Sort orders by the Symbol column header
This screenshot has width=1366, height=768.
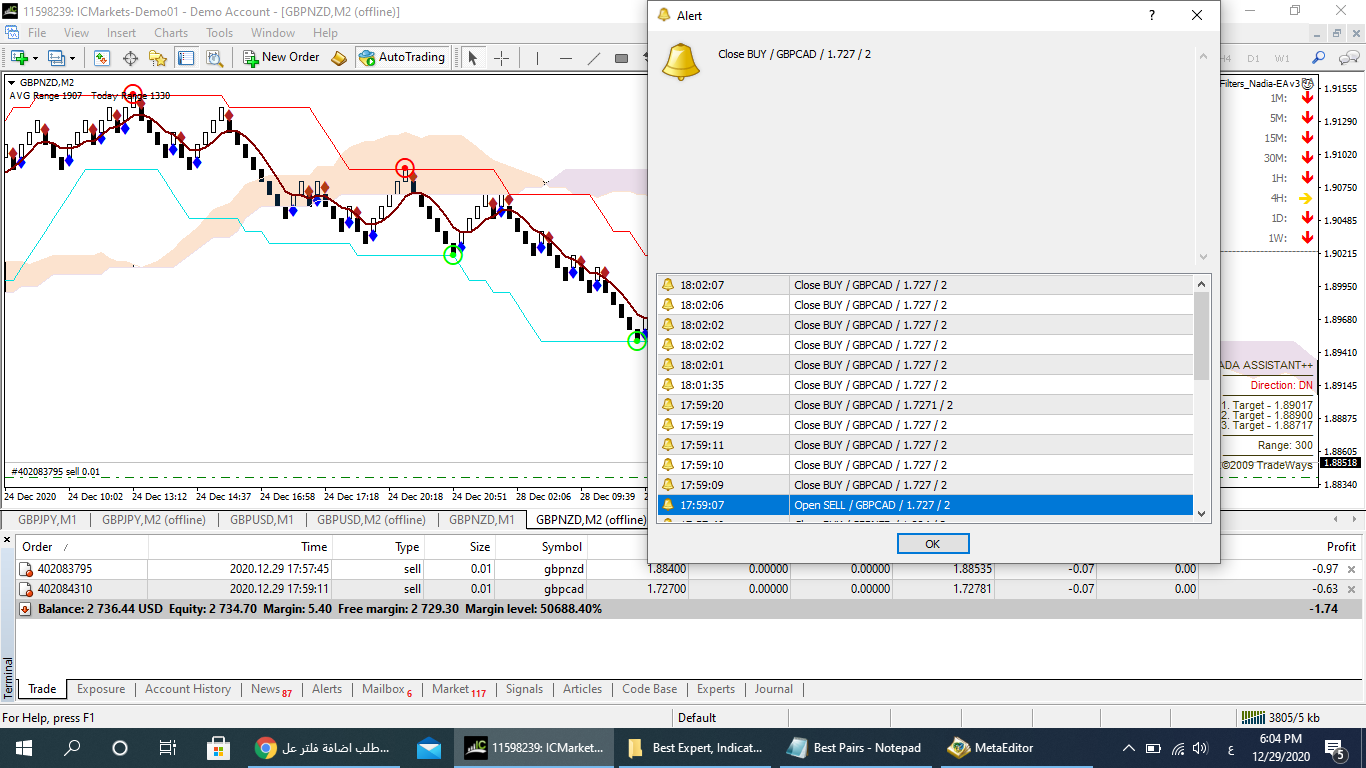[x=541, y=547]
